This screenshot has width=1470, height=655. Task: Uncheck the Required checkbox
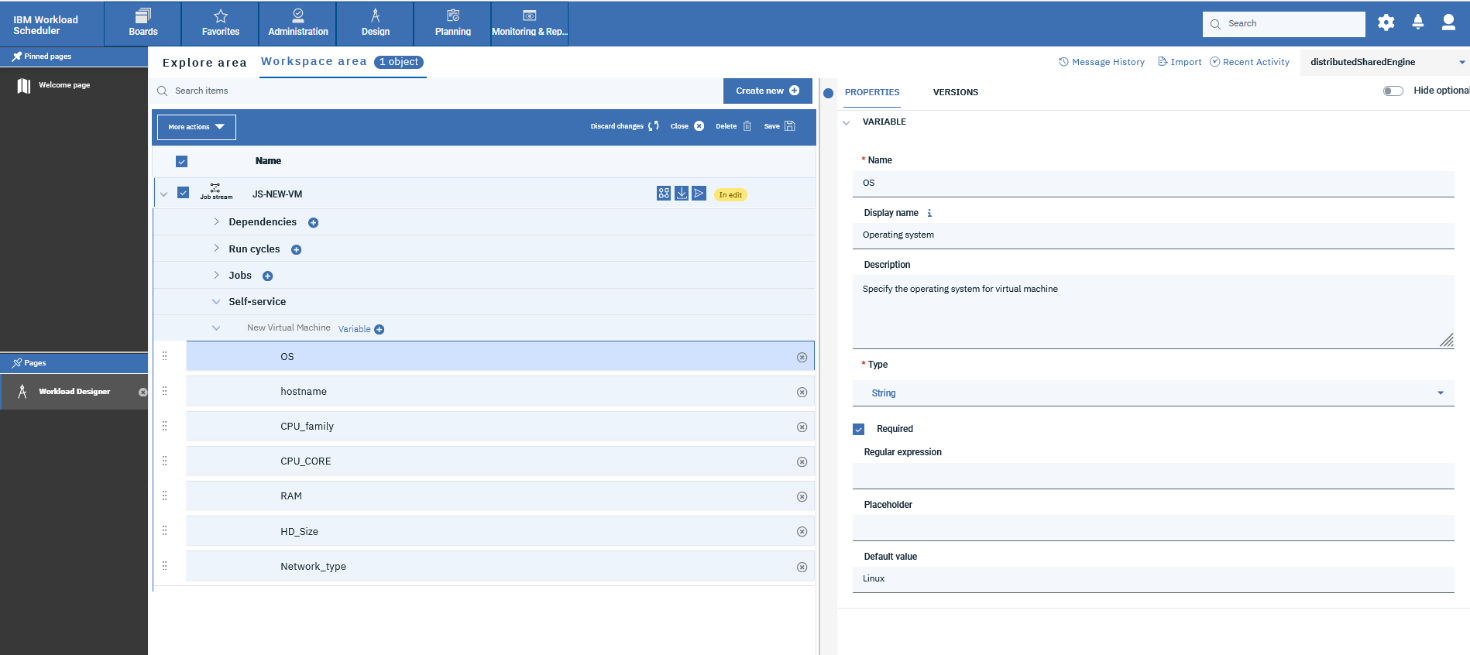858,429
